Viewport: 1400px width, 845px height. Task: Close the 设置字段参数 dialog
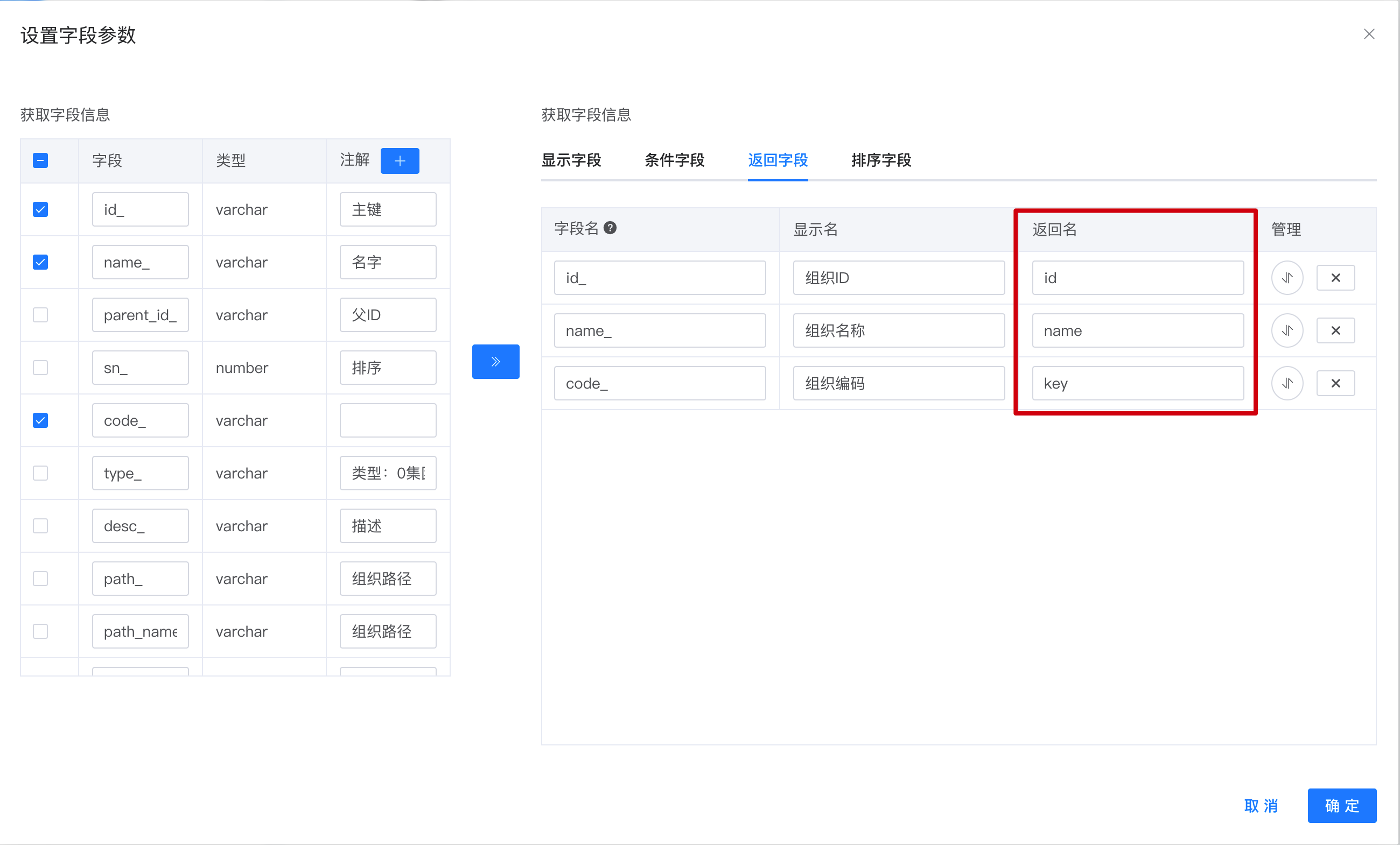pyautogui.click(x=1369, y=34)
